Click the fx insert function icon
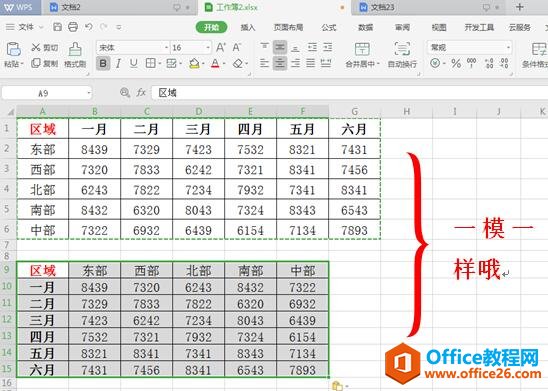548x391 pixels. pos(141,93)
